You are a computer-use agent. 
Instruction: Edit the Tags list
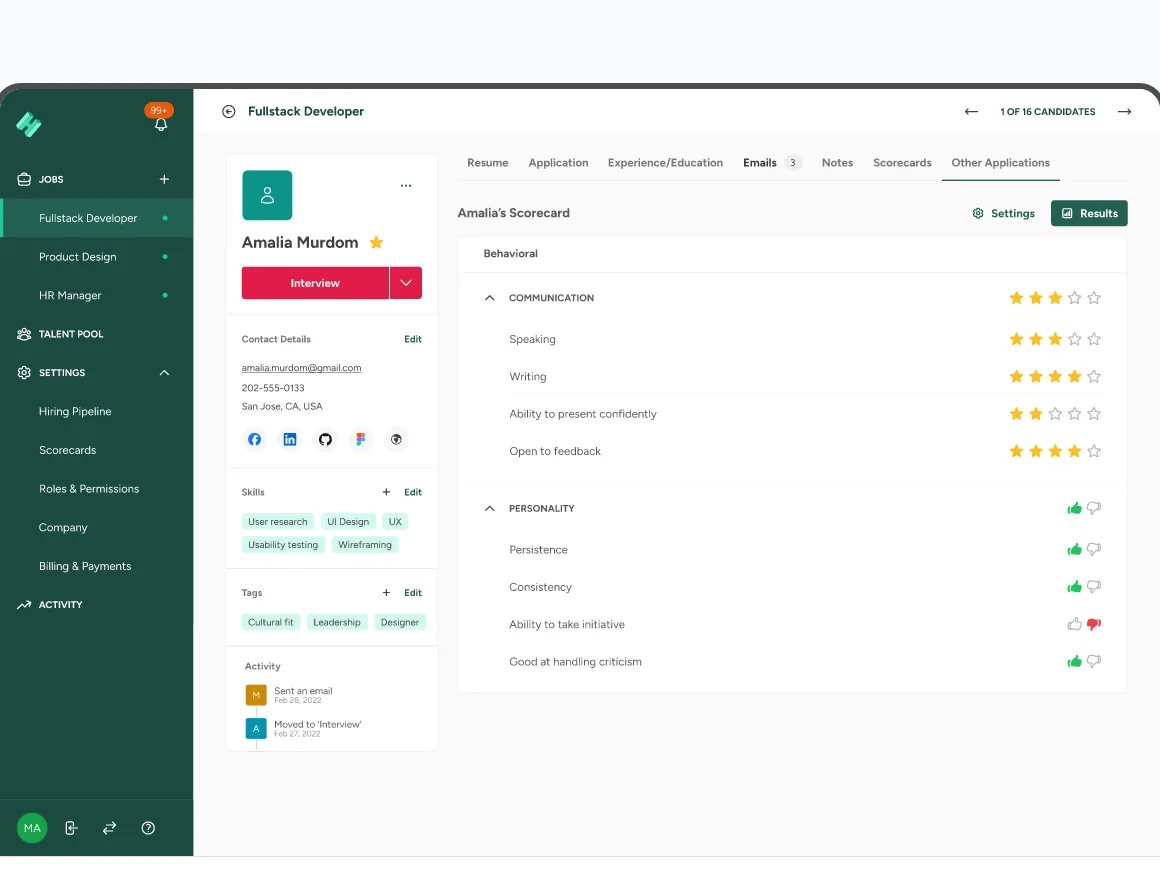tap(413, 593)
